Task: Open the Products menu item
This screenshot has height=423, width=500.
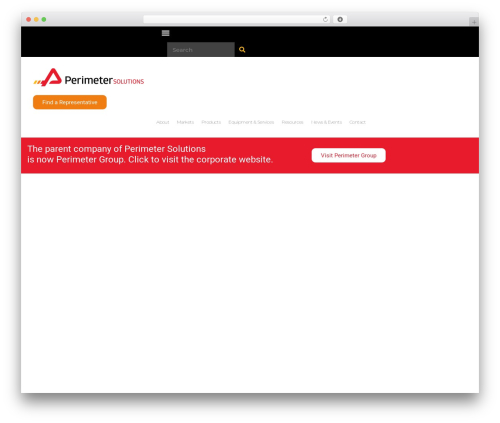Action: 211,122
